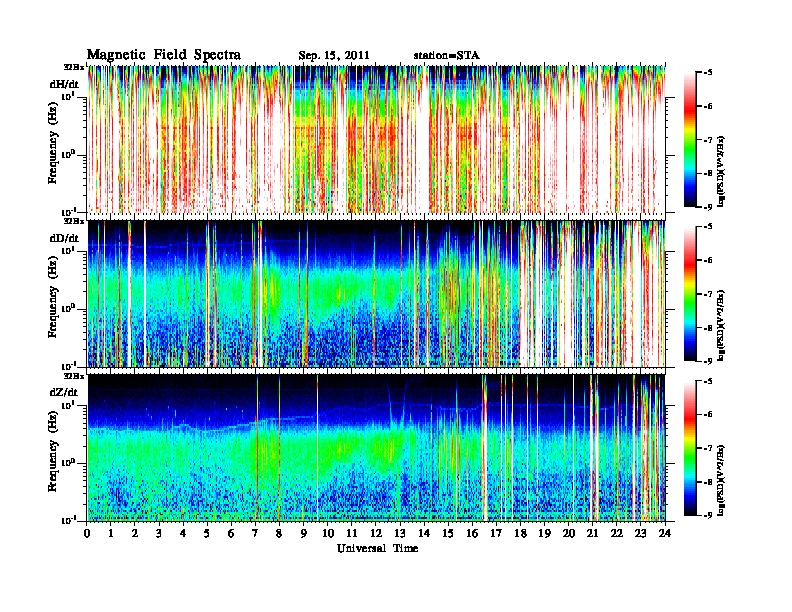This screenshot has width=792, height=612.
Task: Click hour 0 on the Universal Time axis
Action: point(87,533)
